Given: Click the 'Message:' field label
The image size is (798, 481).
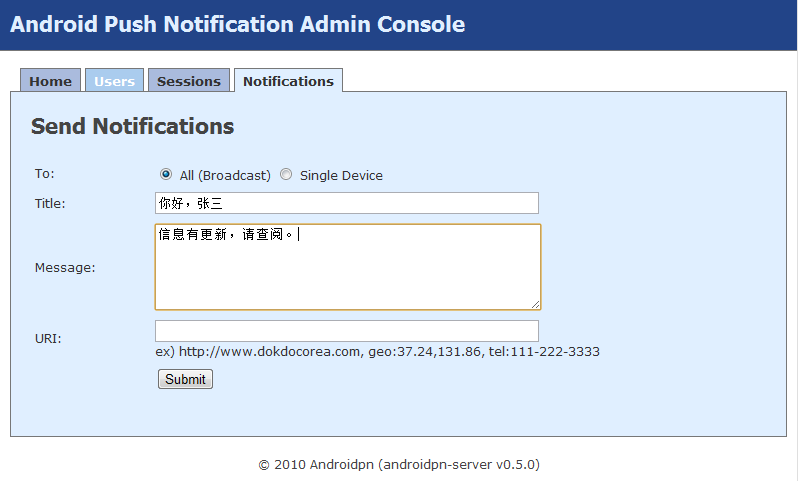Looking at the screenshot, I should pyautogui.click(x=65, y=267).
